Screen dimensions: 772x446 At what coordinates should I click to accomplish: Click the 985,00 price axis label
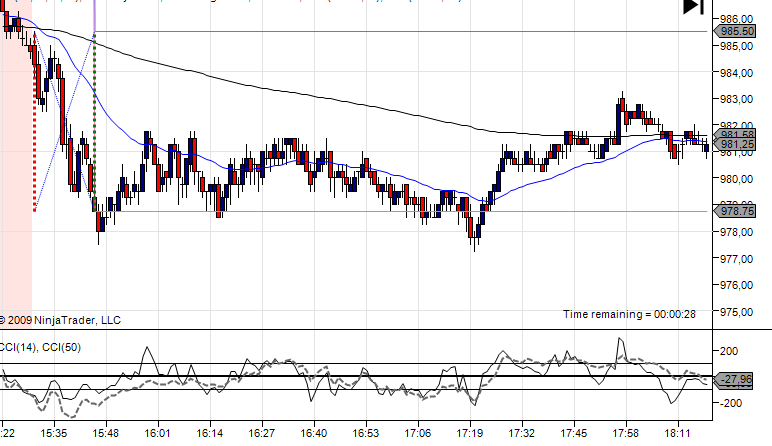point(737,46)
